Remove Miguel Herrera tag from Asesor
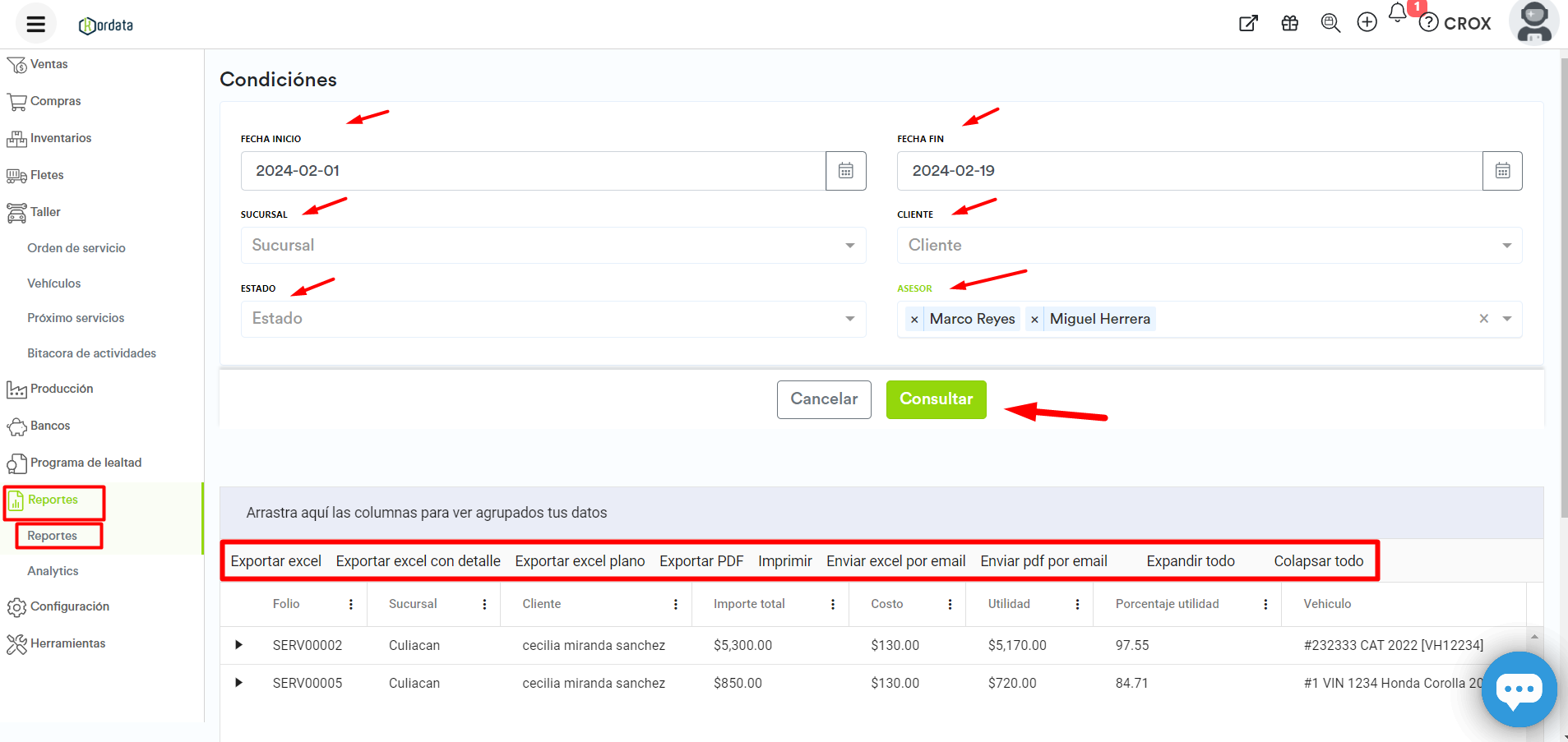Viewport: 1568px width, 742px height. click(x=1034, y=320)
